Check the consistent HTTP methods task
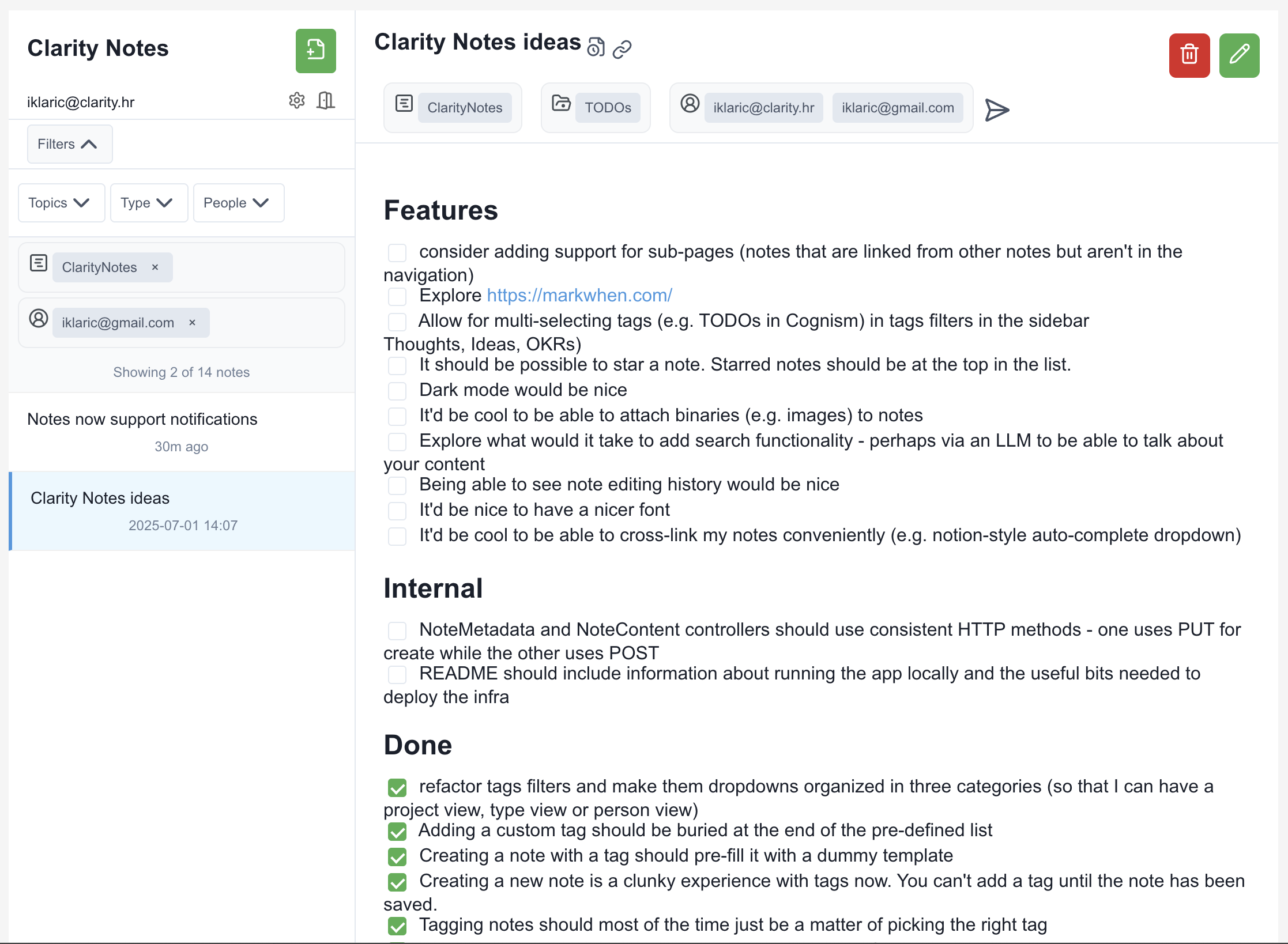Viewport: 1288px width, 944px height. [x=397, y=630]
